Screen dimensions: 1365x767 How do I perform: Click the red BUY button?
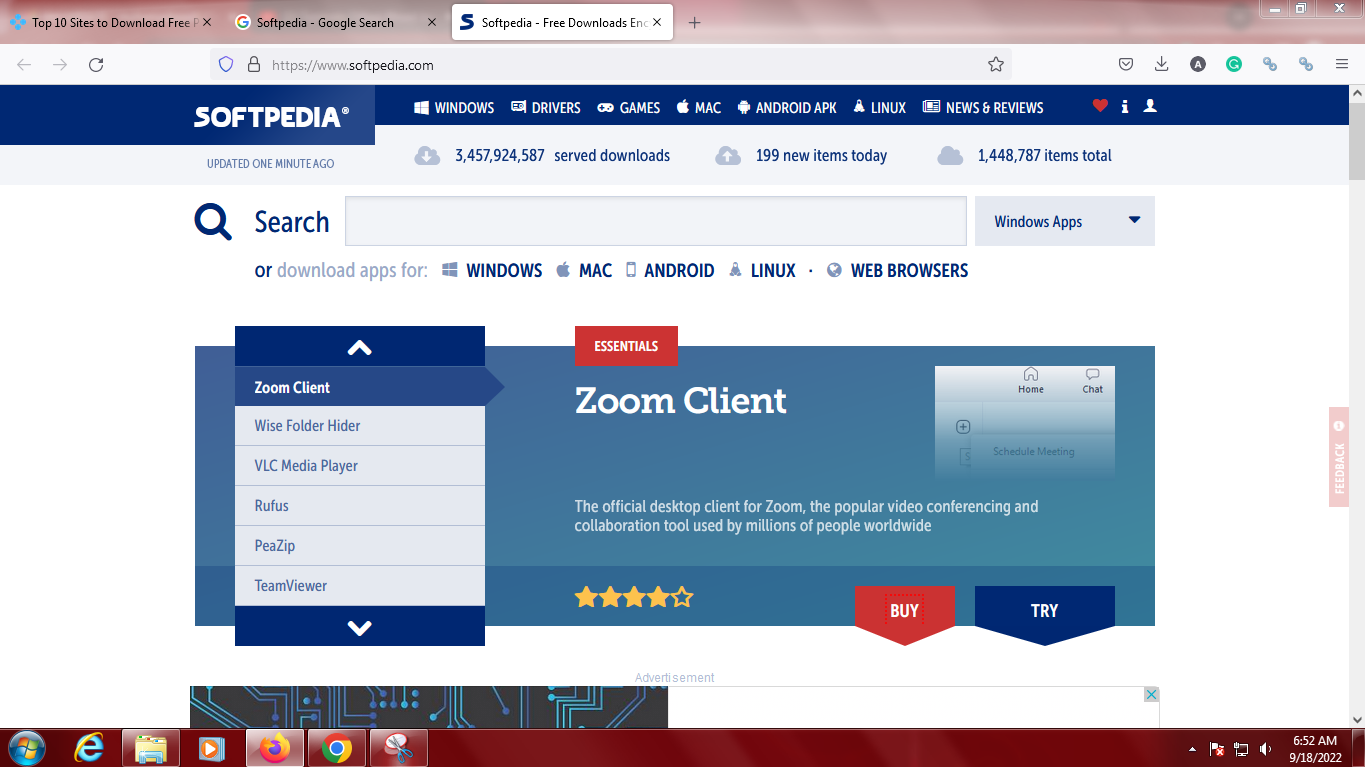[905, 611]
